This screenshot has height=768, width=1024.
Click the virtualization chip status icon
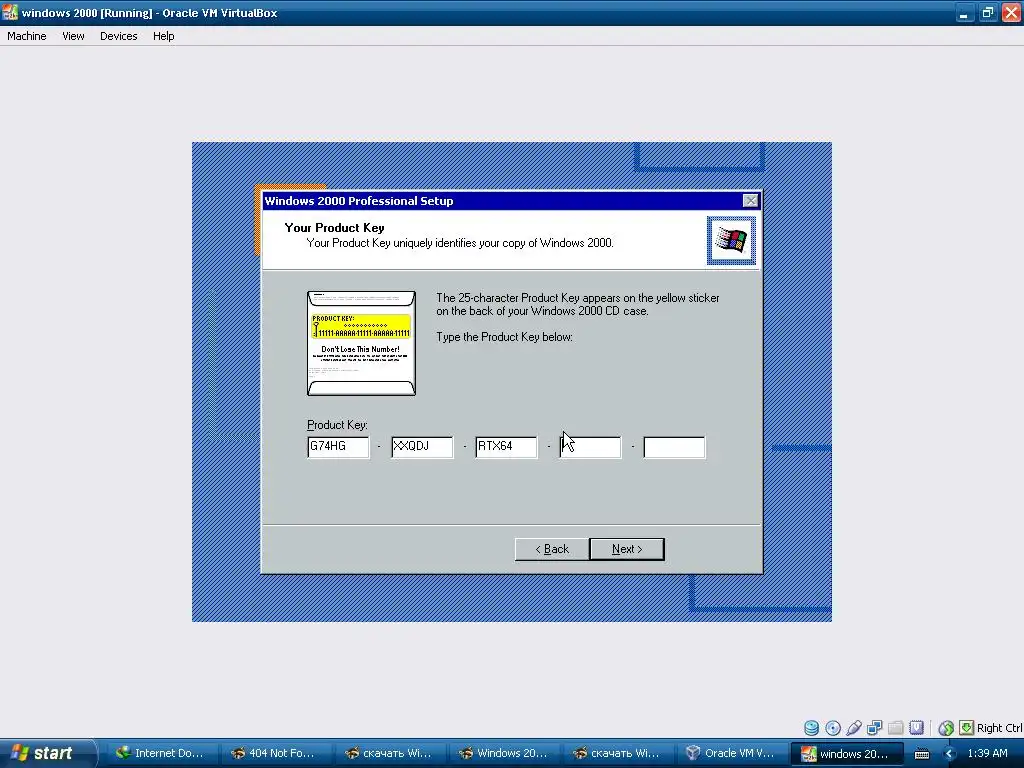(916, 728)
